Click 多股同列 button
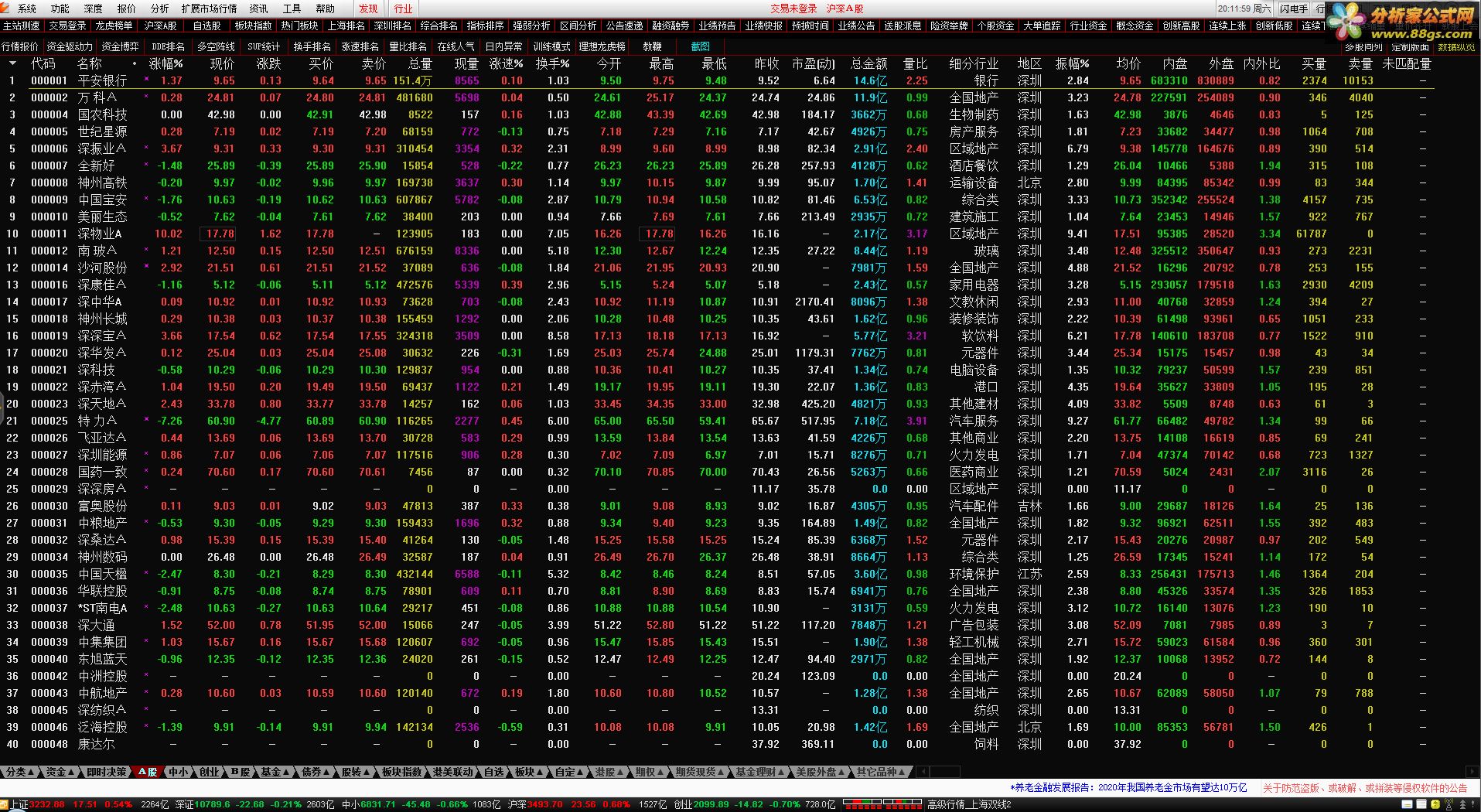Viewport: 1481px width, 812px height. click(x=1364, y=47)
